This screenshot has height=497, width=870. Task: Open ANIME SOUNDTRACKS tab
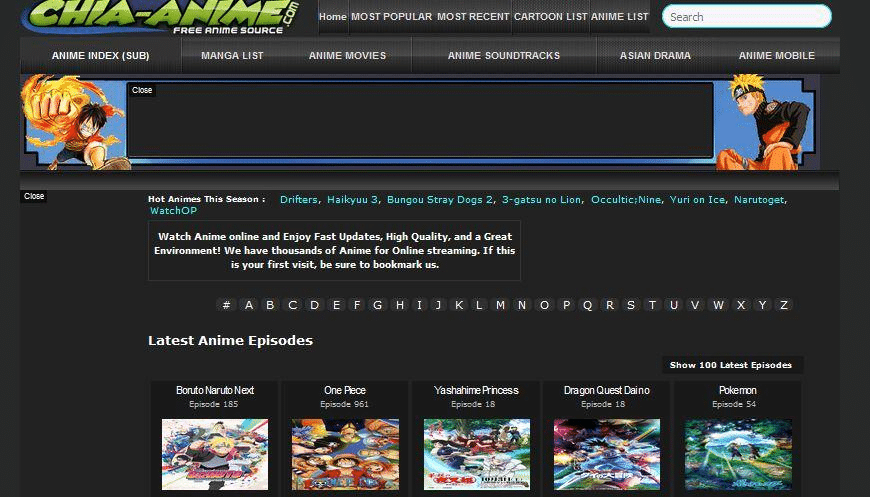tap(504, 55)
